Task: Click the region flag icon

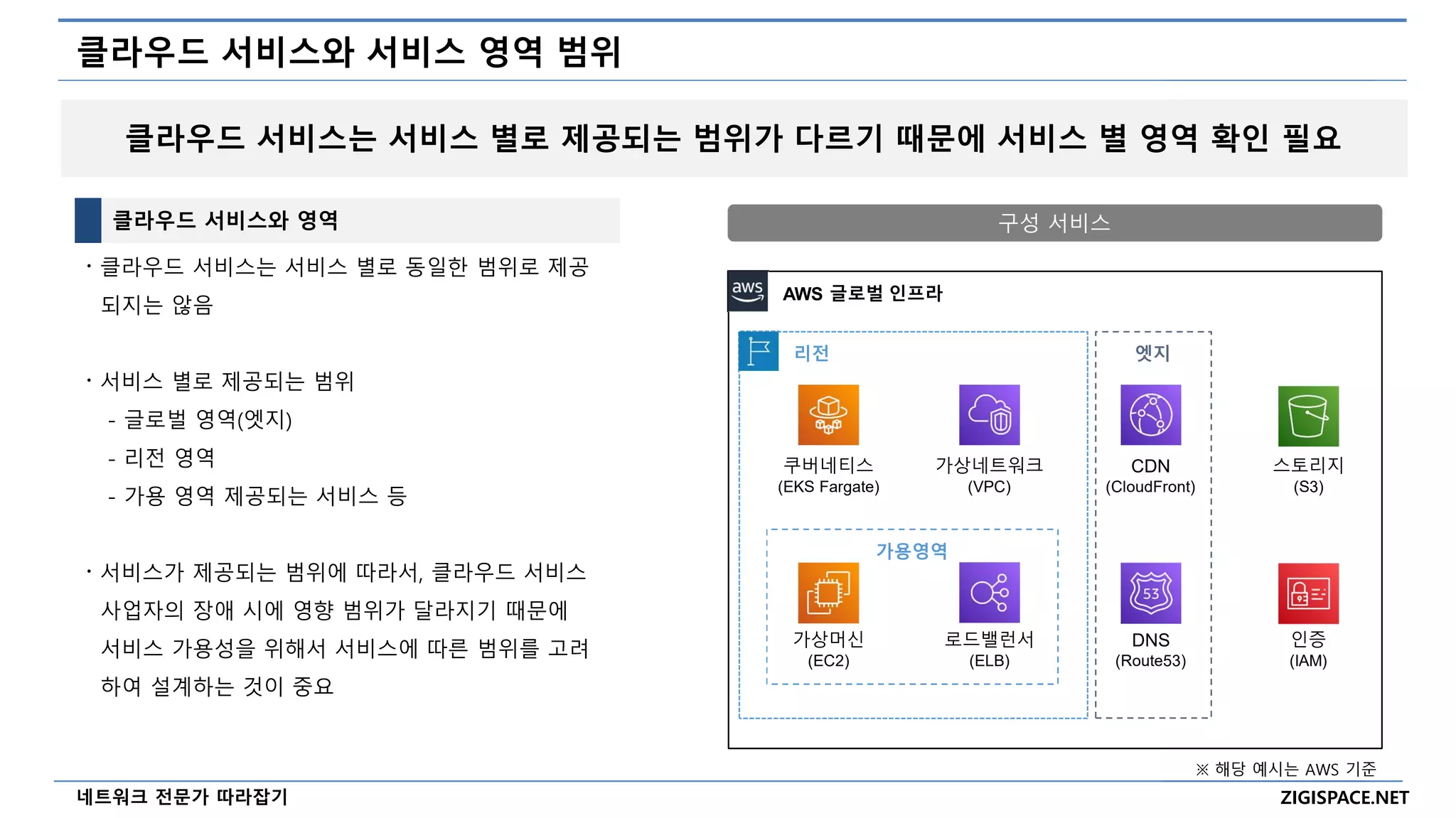Action: pyautogui.click(x=759, y=351)
